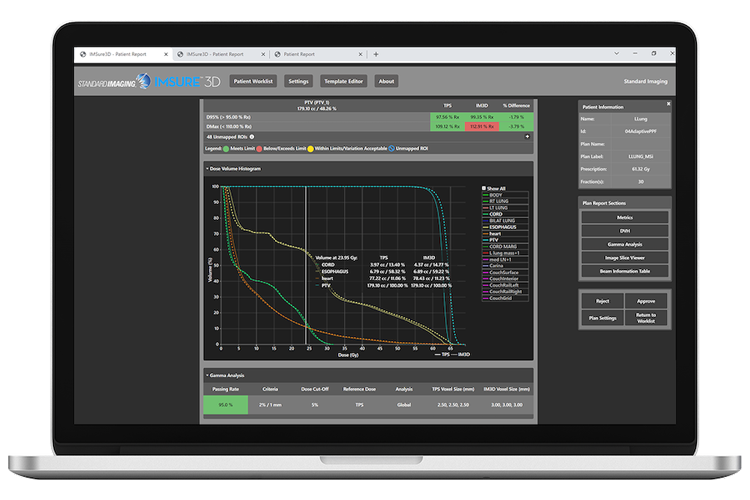Toggle Carina legend entry
Image resolution: width=750 pixels, height=500 pixels.
[x=505, y=266]
